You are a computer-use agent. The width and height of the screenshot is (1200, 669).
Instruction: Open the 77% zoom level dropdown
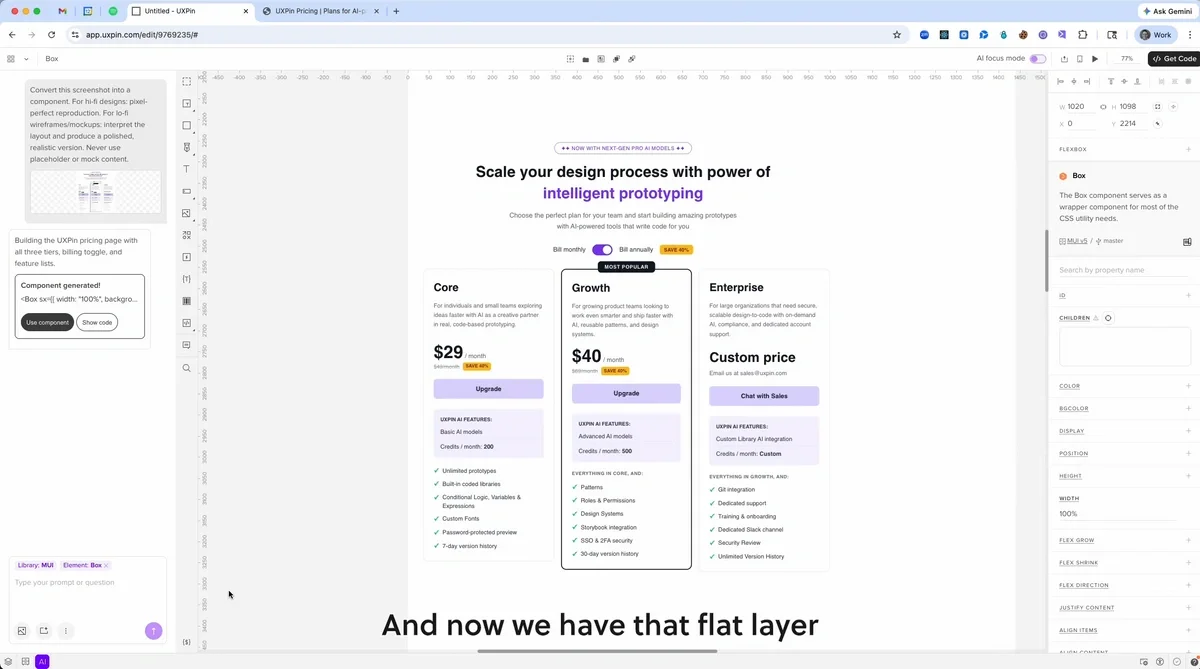point(1127,59)
